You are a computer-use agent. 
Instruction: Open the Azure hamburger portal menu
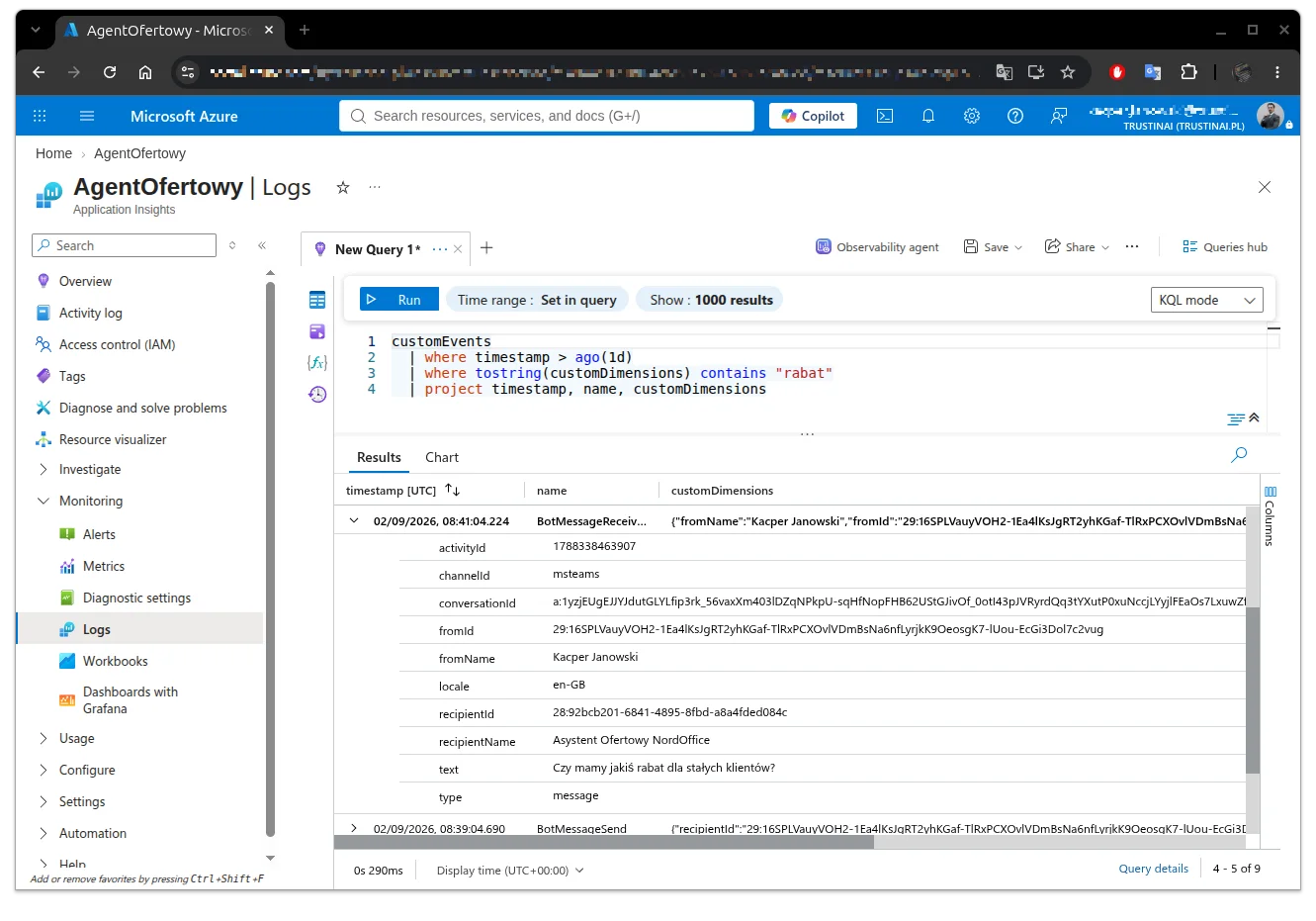[x=87, y=116]
